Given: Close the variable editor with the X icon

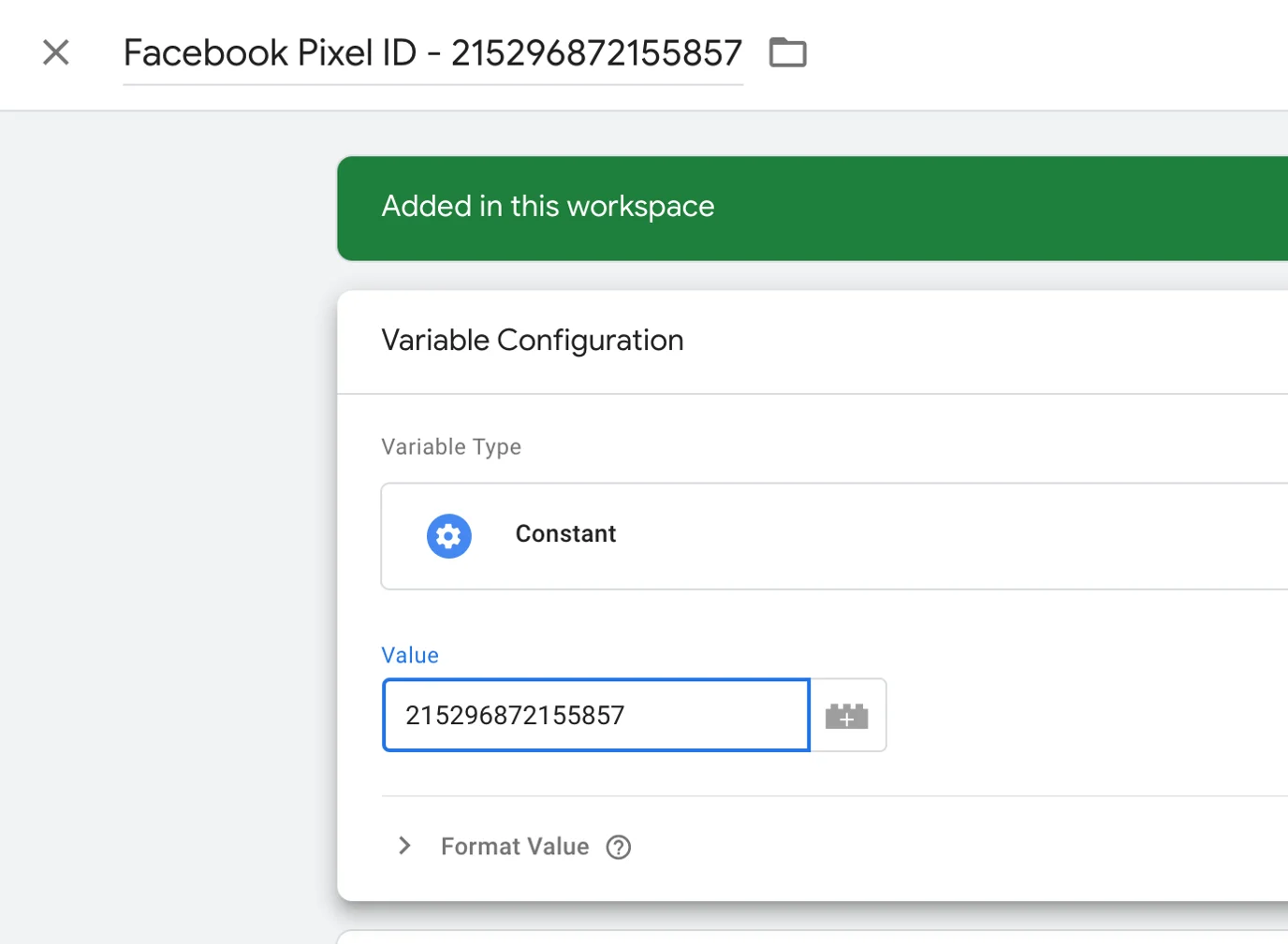Looking at the screenshot, I should pos(56,52).
